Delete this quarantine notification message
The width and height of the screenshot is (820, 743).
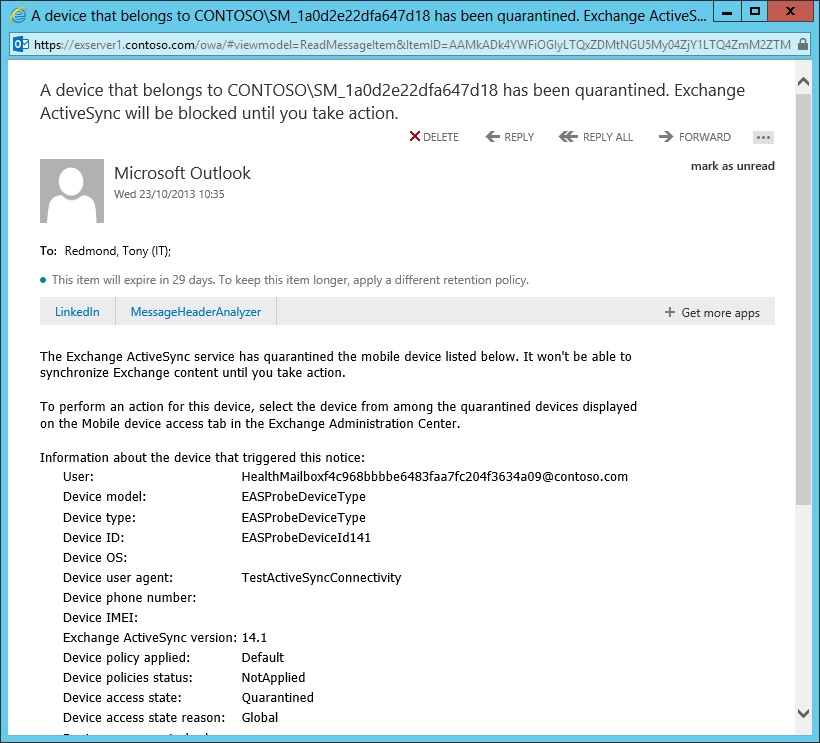point(434,137)
